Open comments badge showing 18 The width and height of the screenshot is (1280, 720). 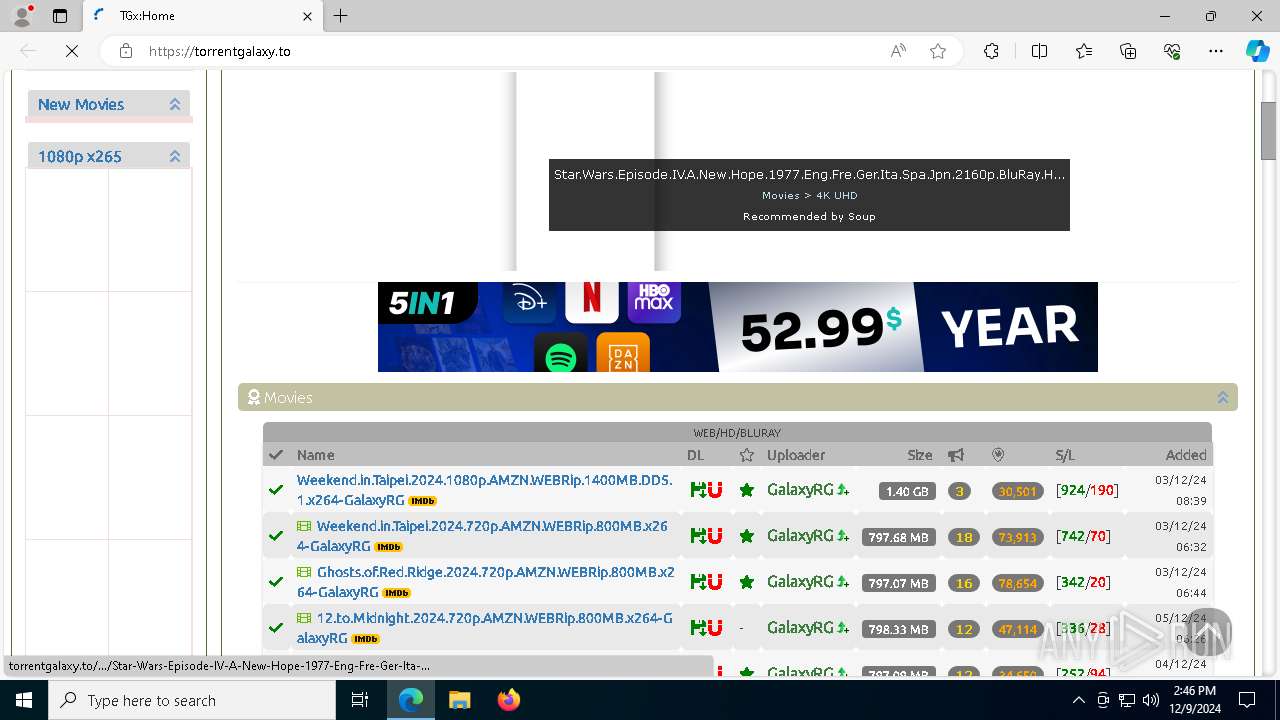pyautogui.click(x=964, y=537)
